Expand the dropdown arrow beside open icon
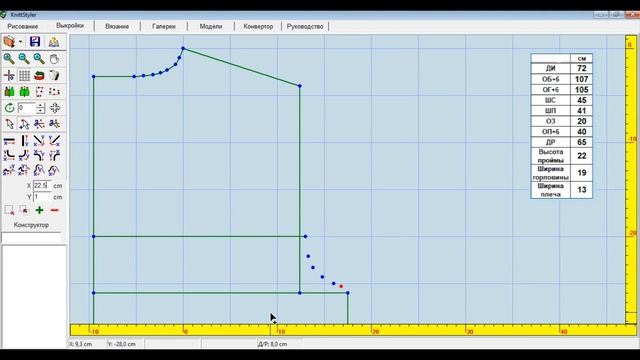The image size is (640, 360). 20,42
